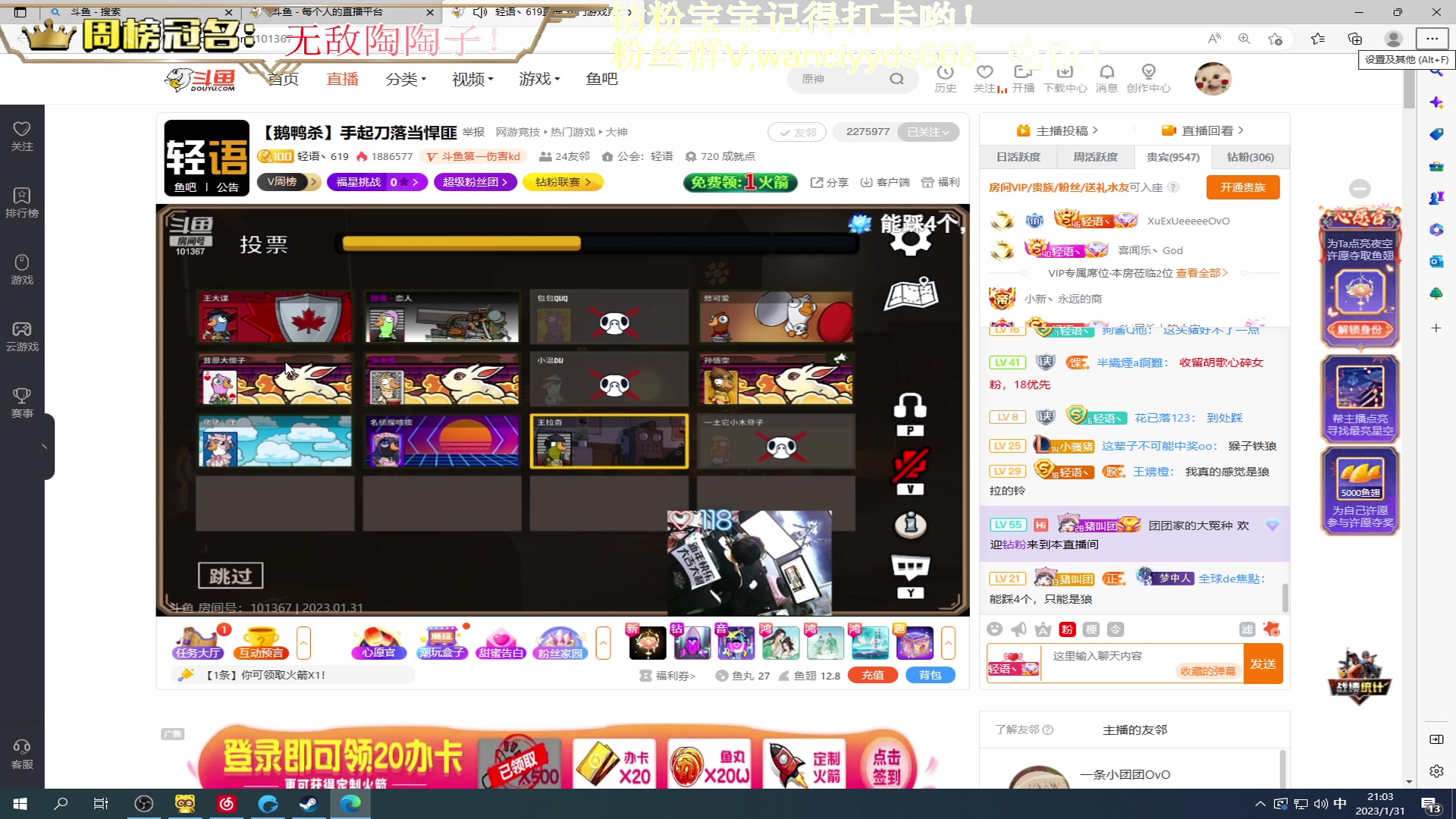Open the 游戏 dropdown menu
The width and height of the screenshot is (1456, 819).
point(538,79)
